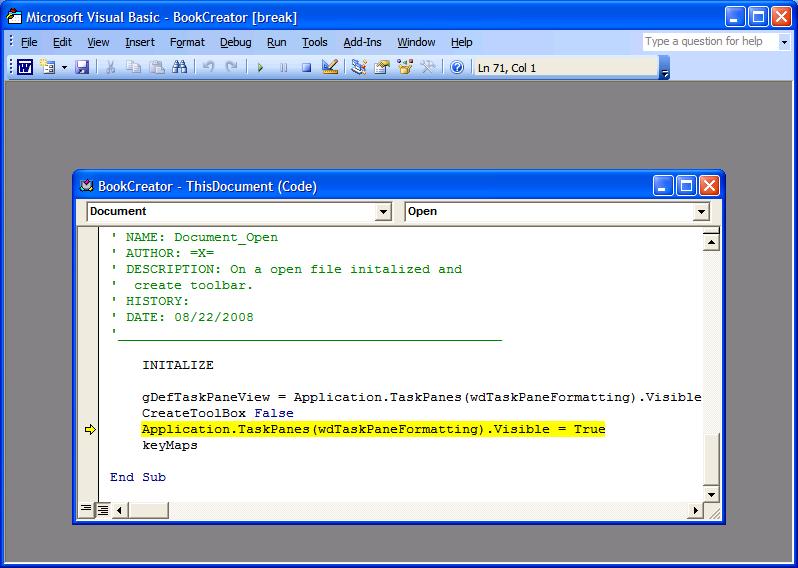The width and height of the screenshot is (798, 568).
Task: Click the Break pause icon
Action: 283,68
